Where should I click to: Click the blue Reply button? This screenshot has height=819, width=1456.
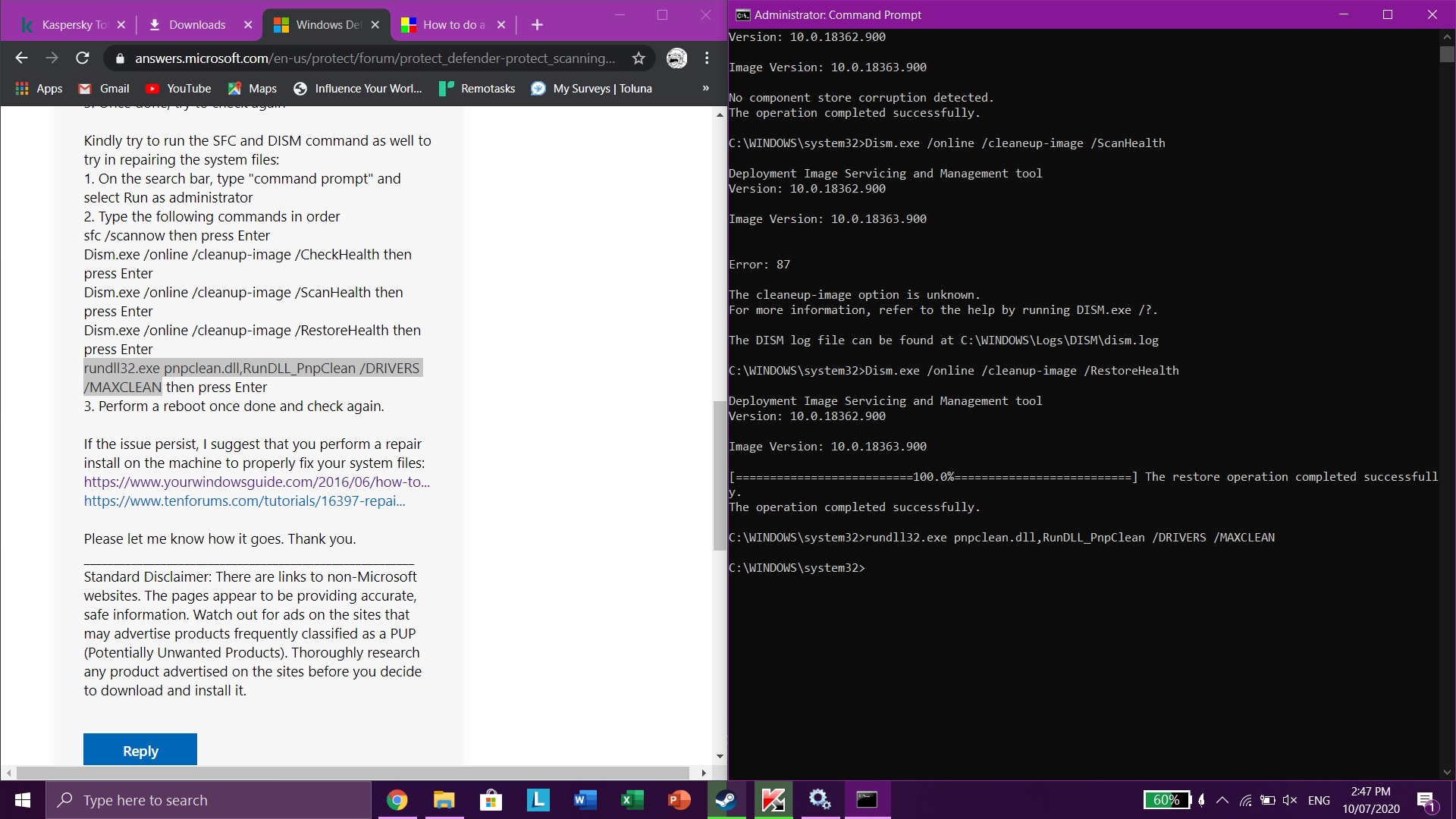(x=140, y=751)
